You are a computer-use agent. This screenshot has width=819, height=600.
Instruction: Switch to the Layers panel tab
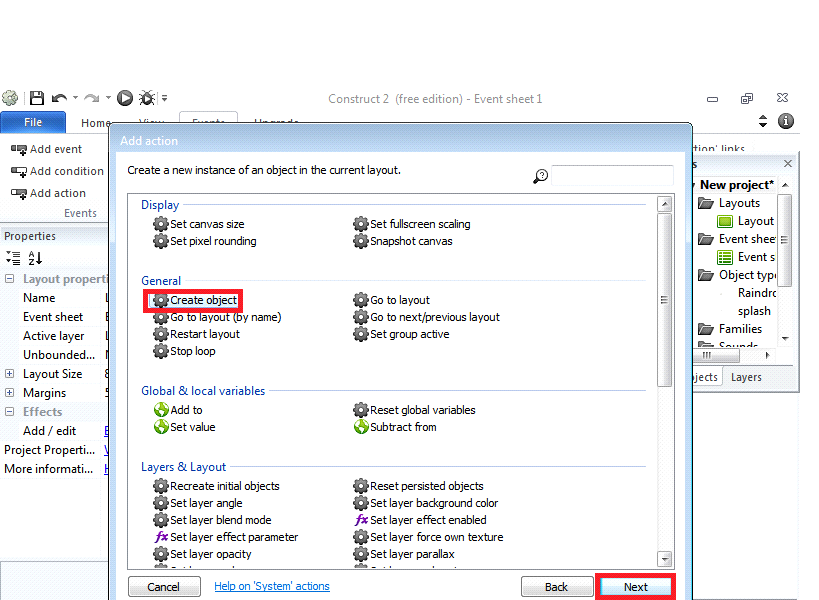tap(746, 377)
